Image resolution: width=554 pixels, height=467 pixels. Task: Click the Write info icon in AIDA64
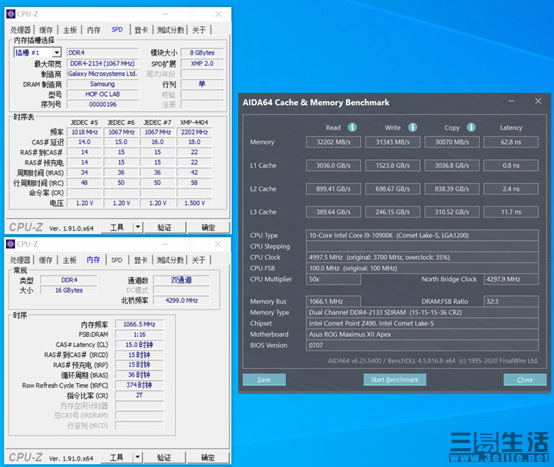click(x=413, y=127)
